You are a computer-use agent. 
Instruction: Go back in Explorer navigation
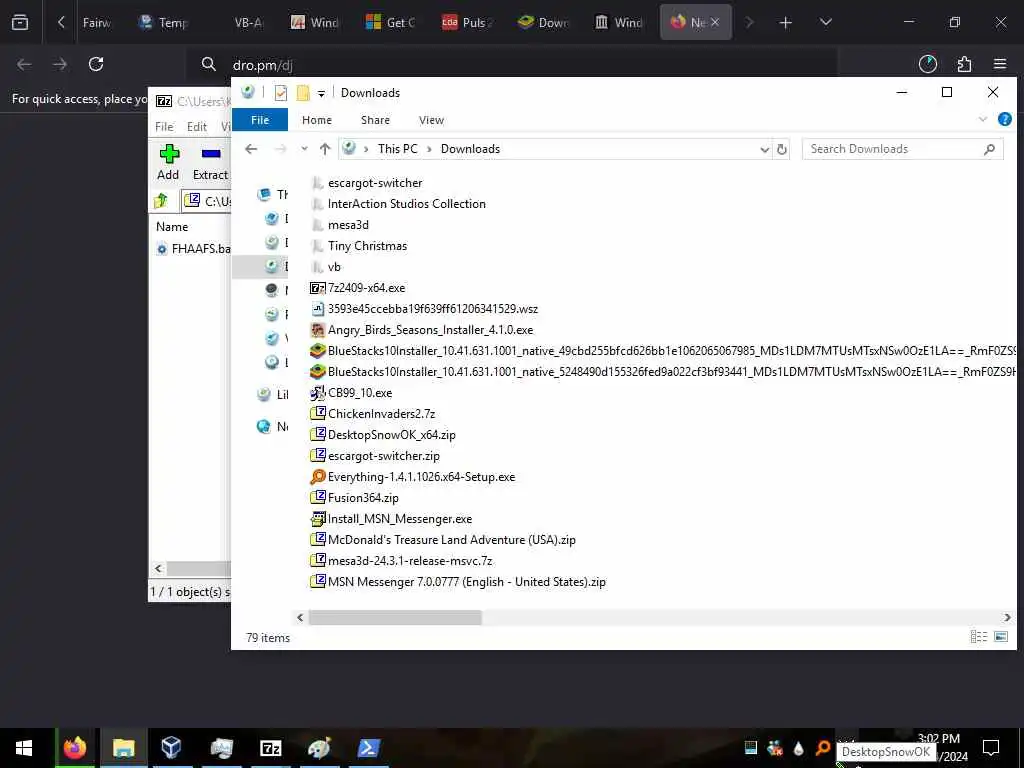[251, 150]
